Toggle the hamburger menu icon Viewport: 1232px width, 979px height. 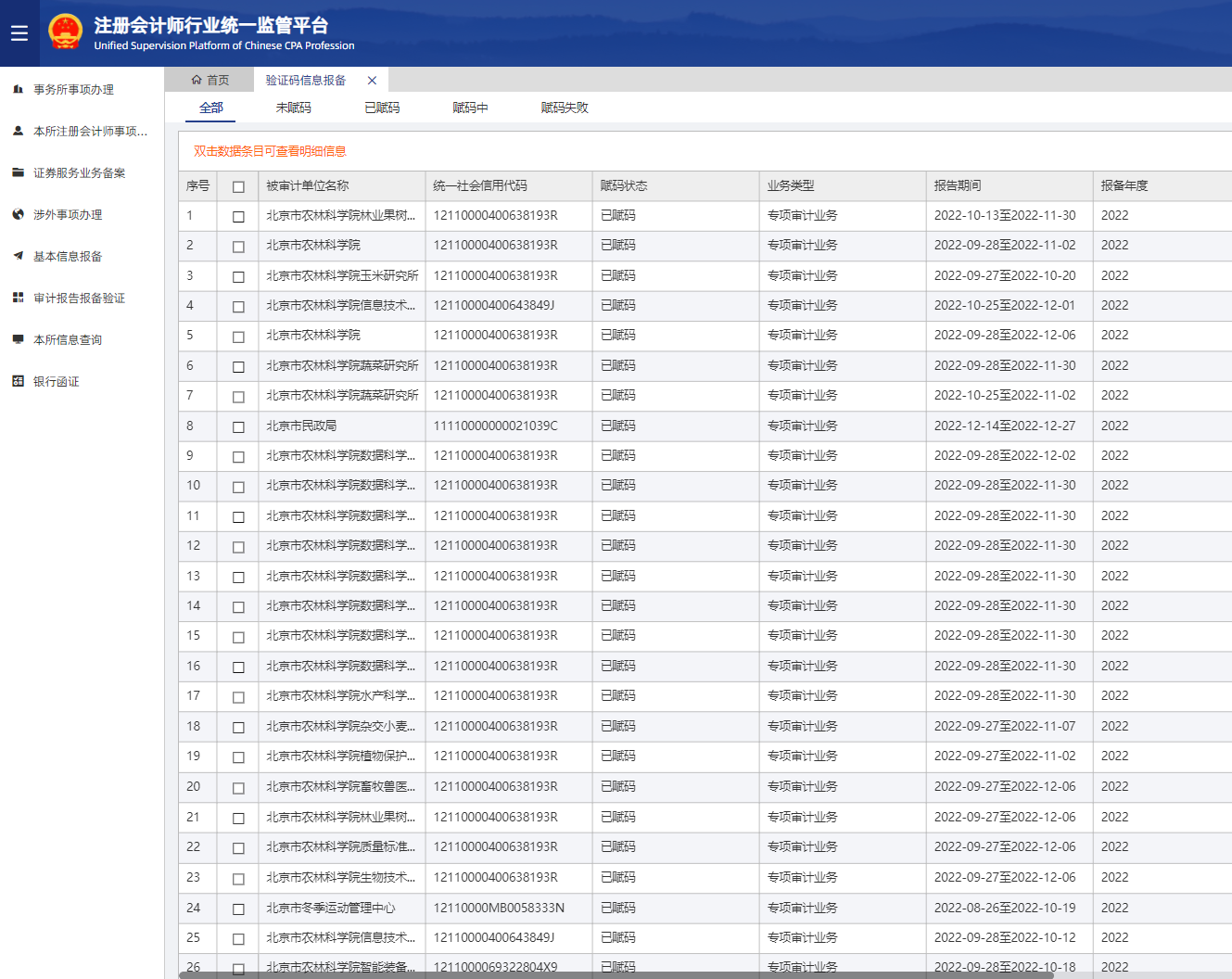19,33
